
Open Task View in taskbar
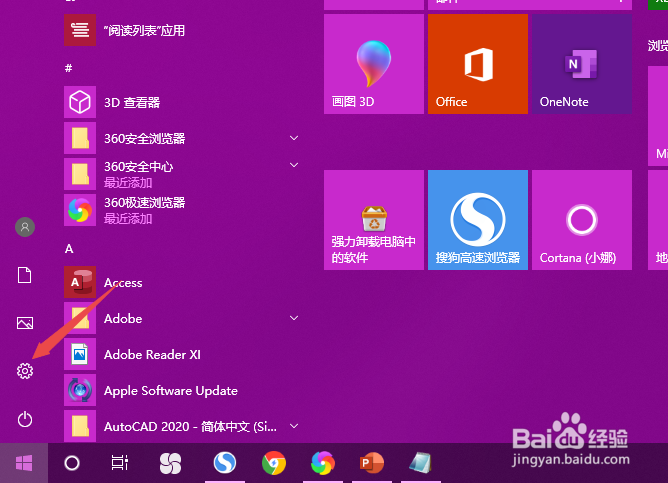[x=120, y=463]
